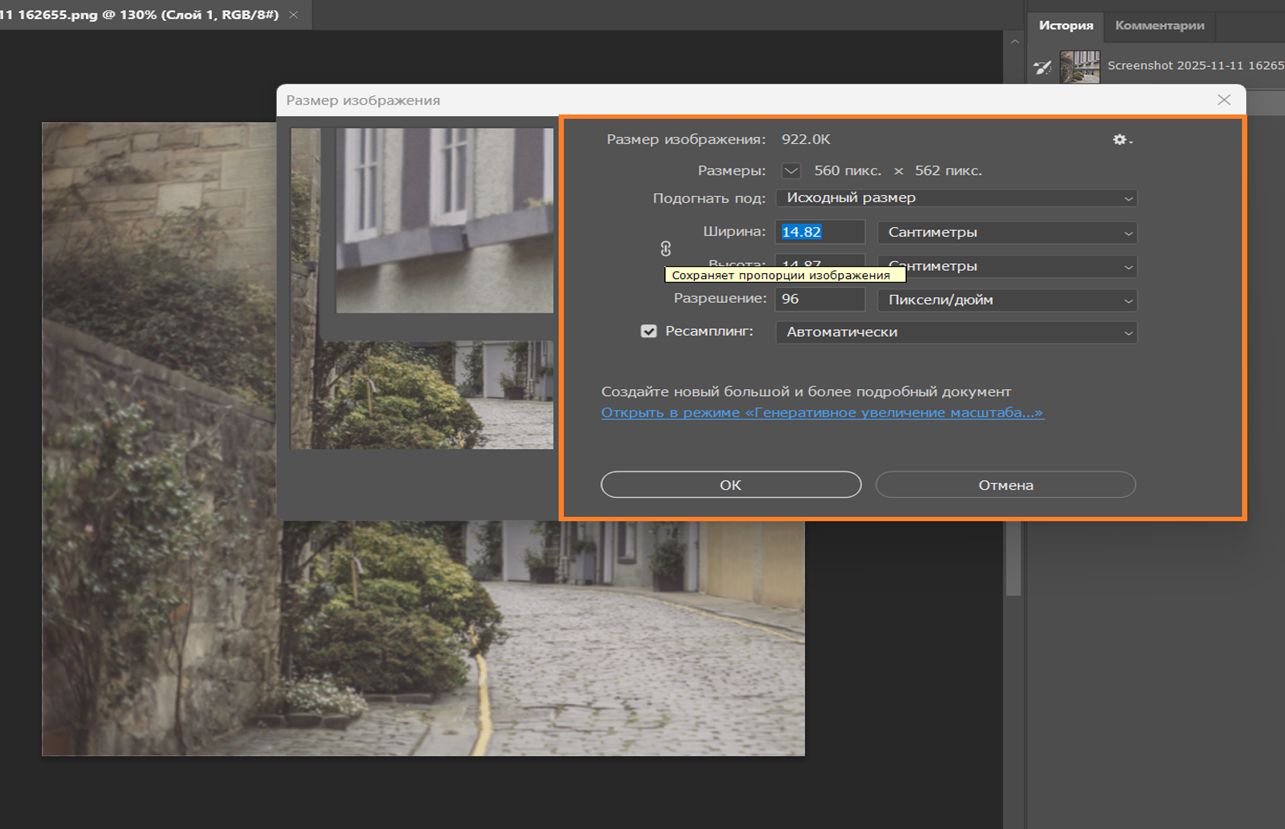Close the Image Size dialog with X
This screenshot has height=829, width=1285.
point(1224,100)
